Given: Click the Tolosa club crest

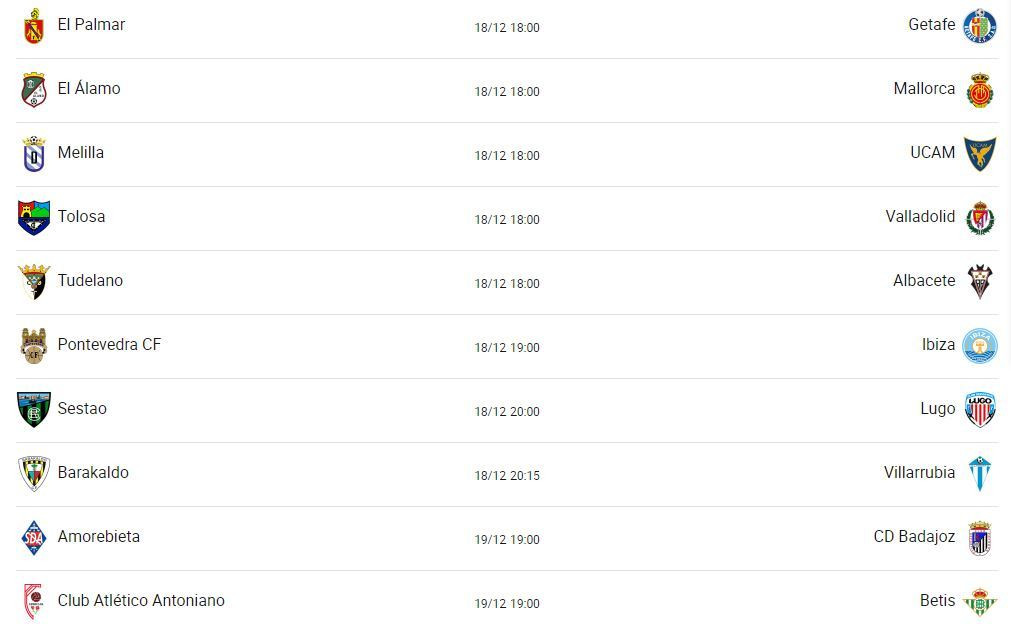Looking at the screenshot, I should [34, 218].
